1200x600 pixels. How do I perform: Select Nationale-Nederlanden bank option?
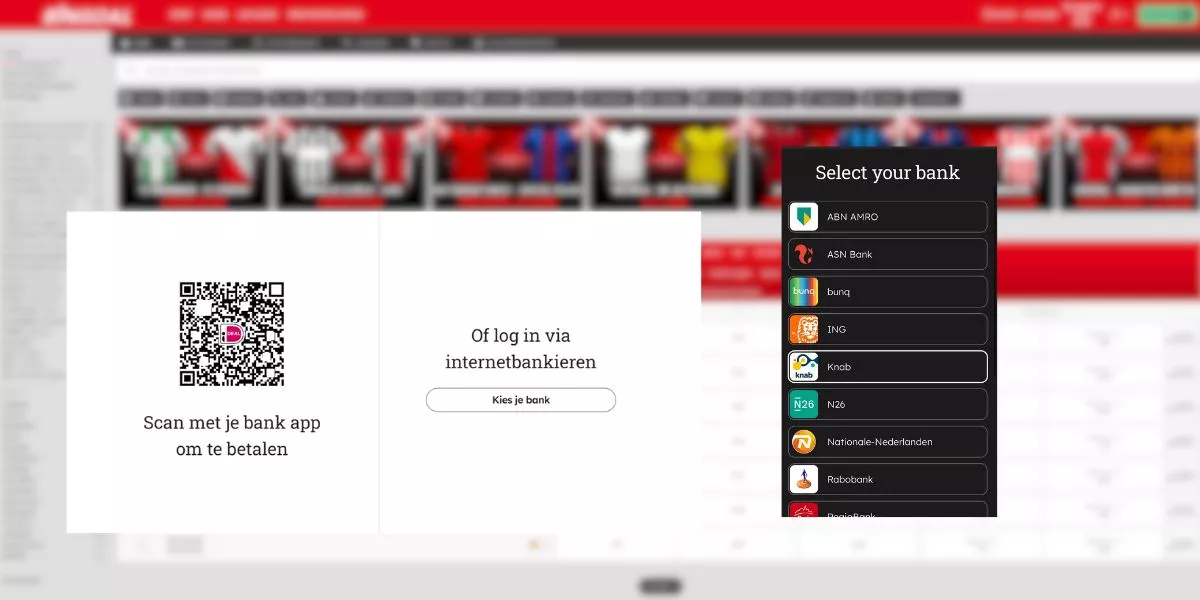coord(888,442)
